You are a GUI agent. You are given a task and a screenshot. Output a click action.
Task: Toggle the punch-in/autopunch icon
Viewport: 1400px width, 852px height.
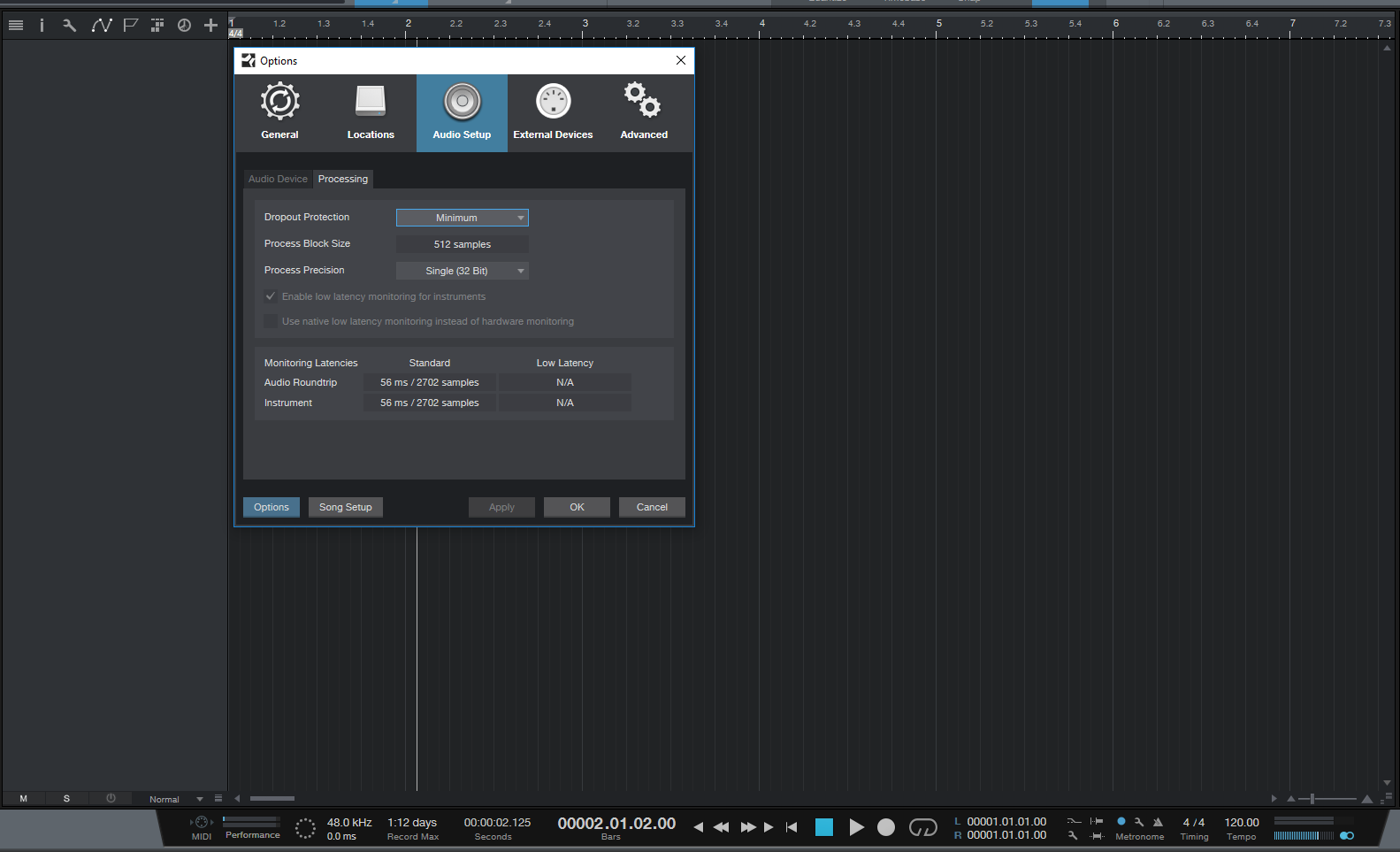click(1074, 822)
